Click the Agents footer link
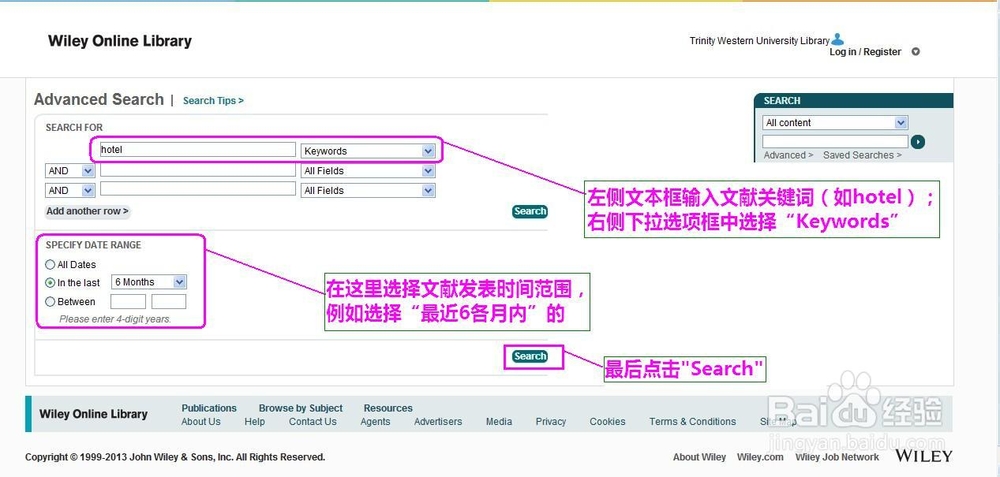 375,422
